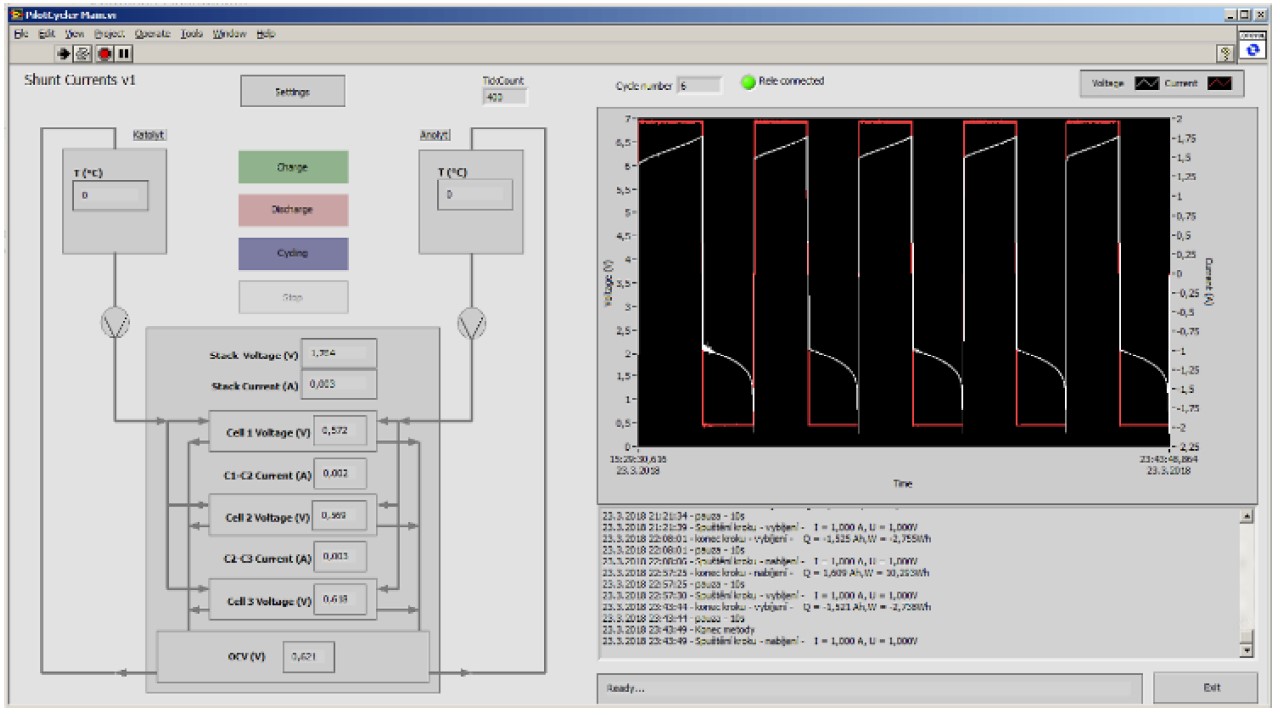Click the voltage-current chart plot area
Image resolution: width=1280 pixels, height=715 pixels.
(x=904, y=282)
